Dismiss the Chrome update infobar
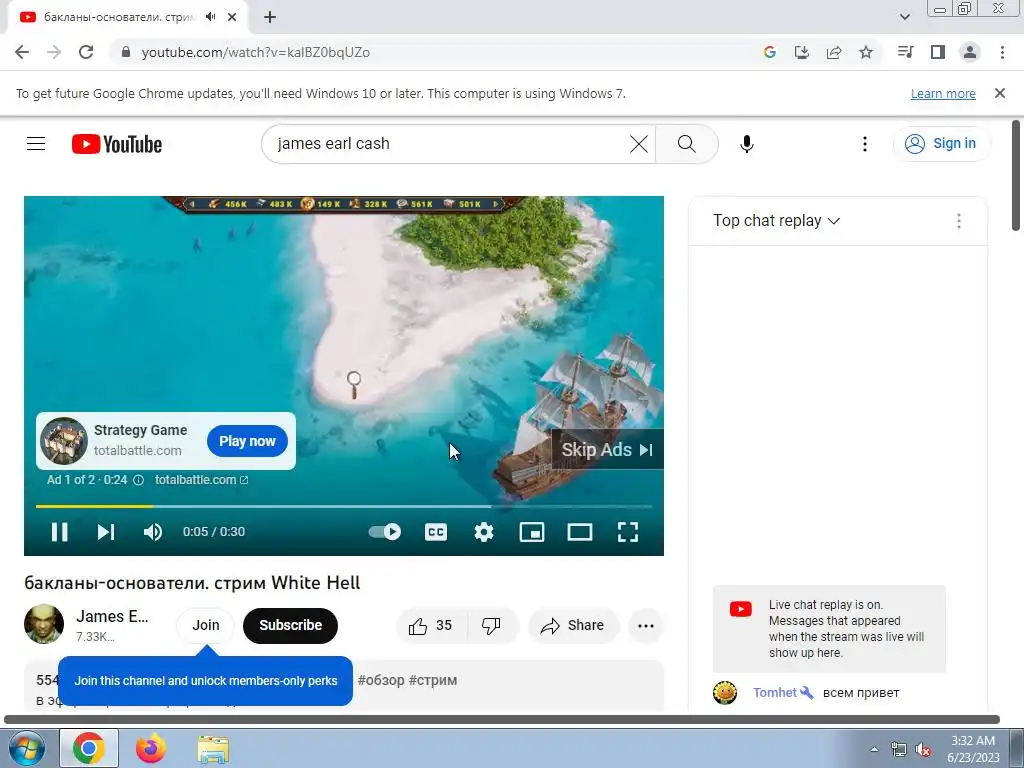The width and height of the screenshot is (1024, 768). click(x=999, y=93)
